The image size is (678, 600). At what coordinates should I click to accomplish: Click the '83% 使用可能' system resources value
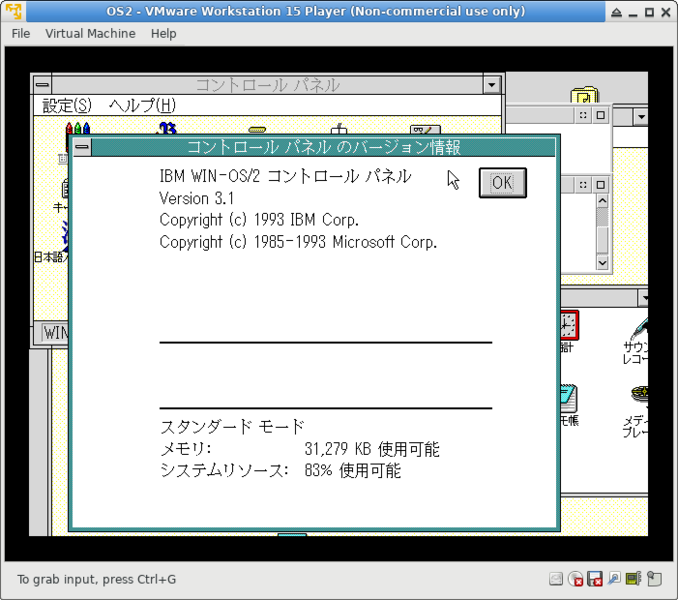coord(352,470)
